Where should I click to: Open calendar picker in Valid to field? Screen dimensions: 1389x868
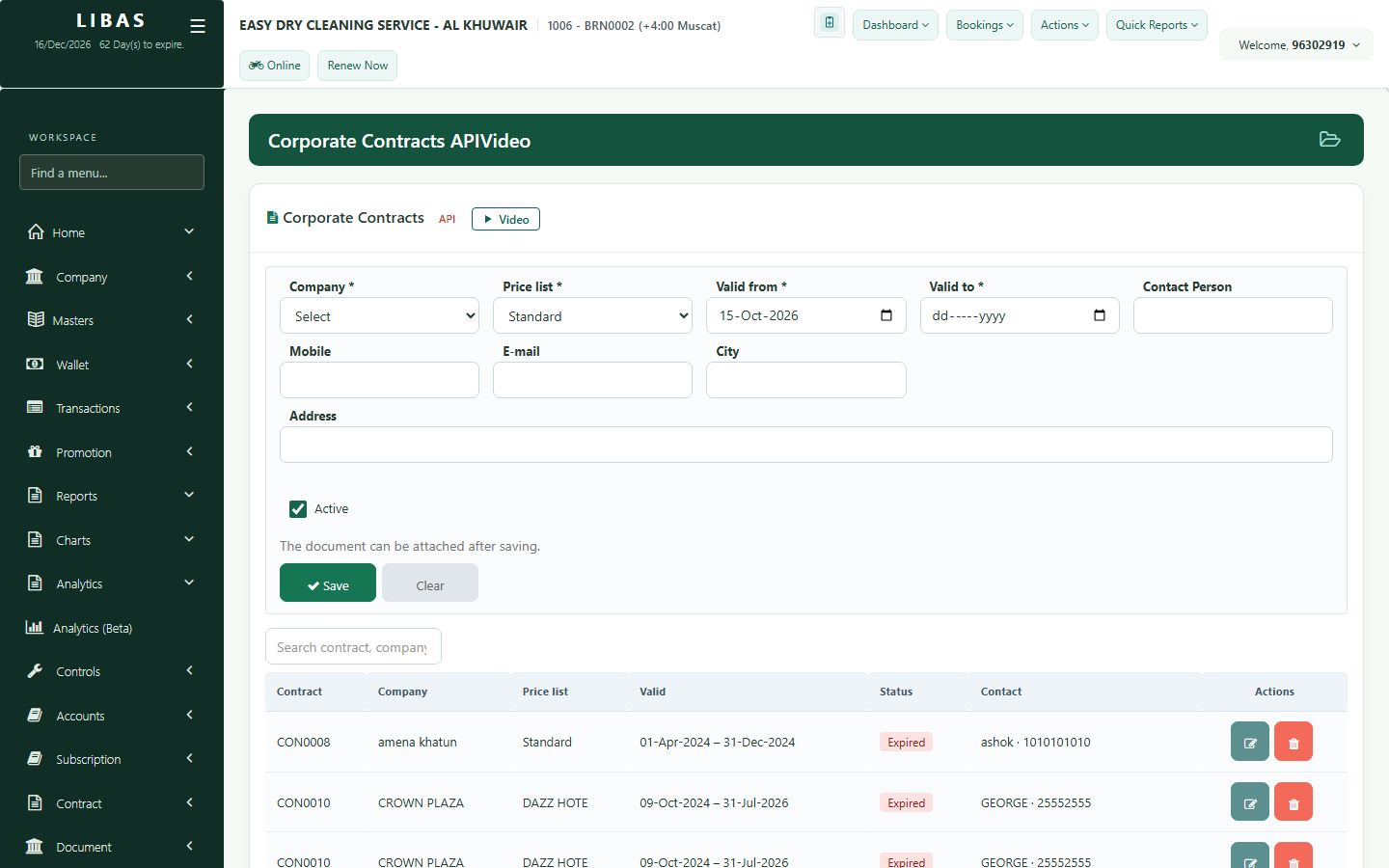1100,315
